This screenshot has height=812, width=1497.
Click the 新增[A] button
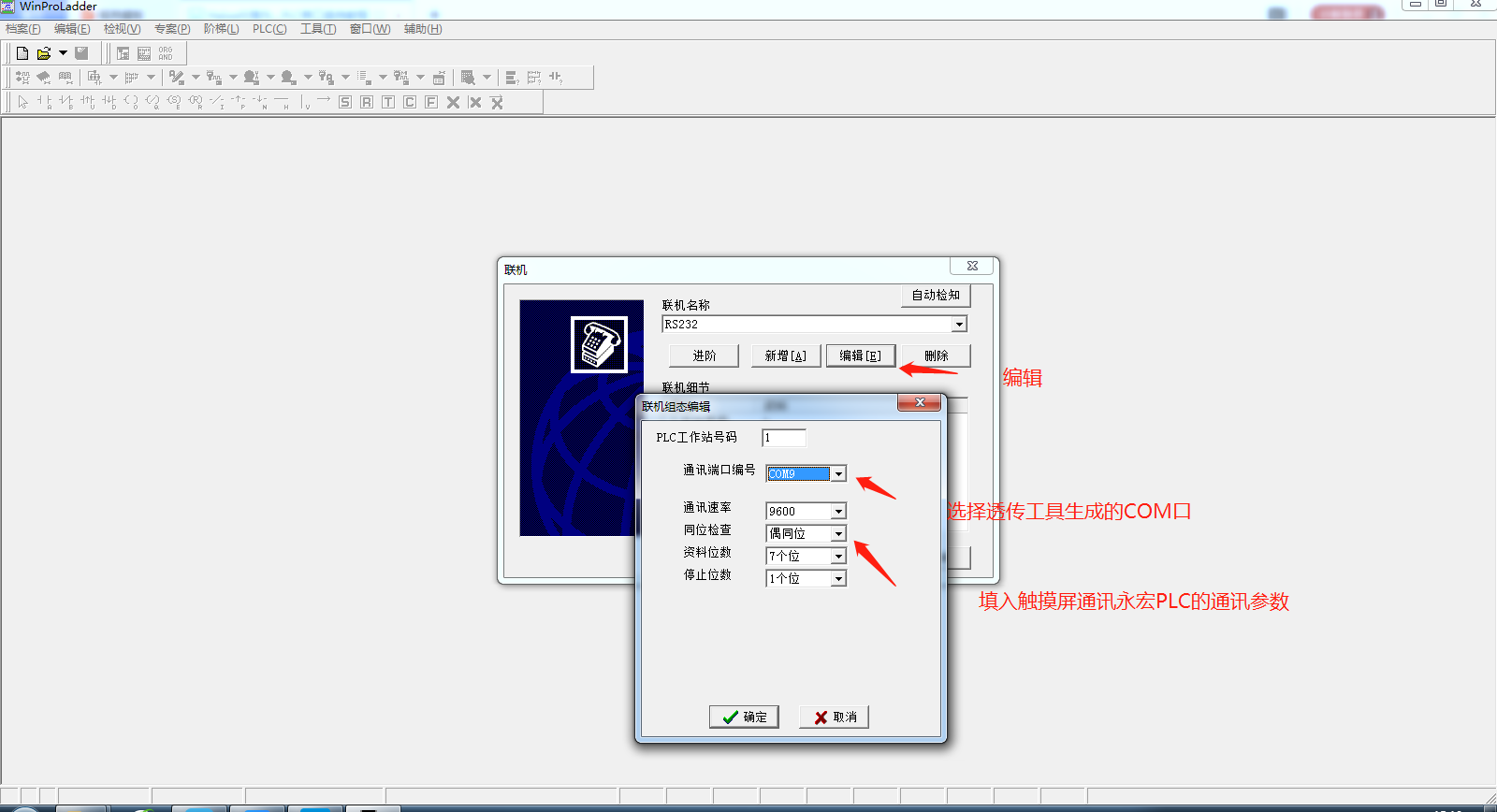(x=786, y=355)
